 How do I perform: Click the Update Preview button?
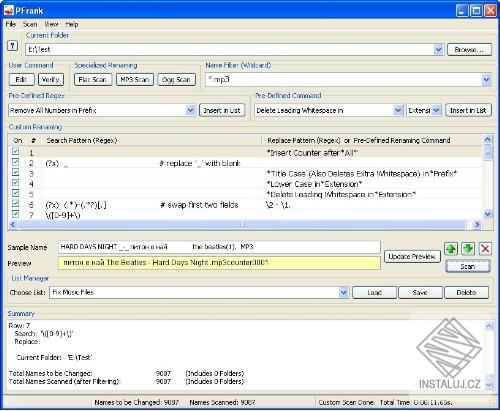tap(412, 257)
